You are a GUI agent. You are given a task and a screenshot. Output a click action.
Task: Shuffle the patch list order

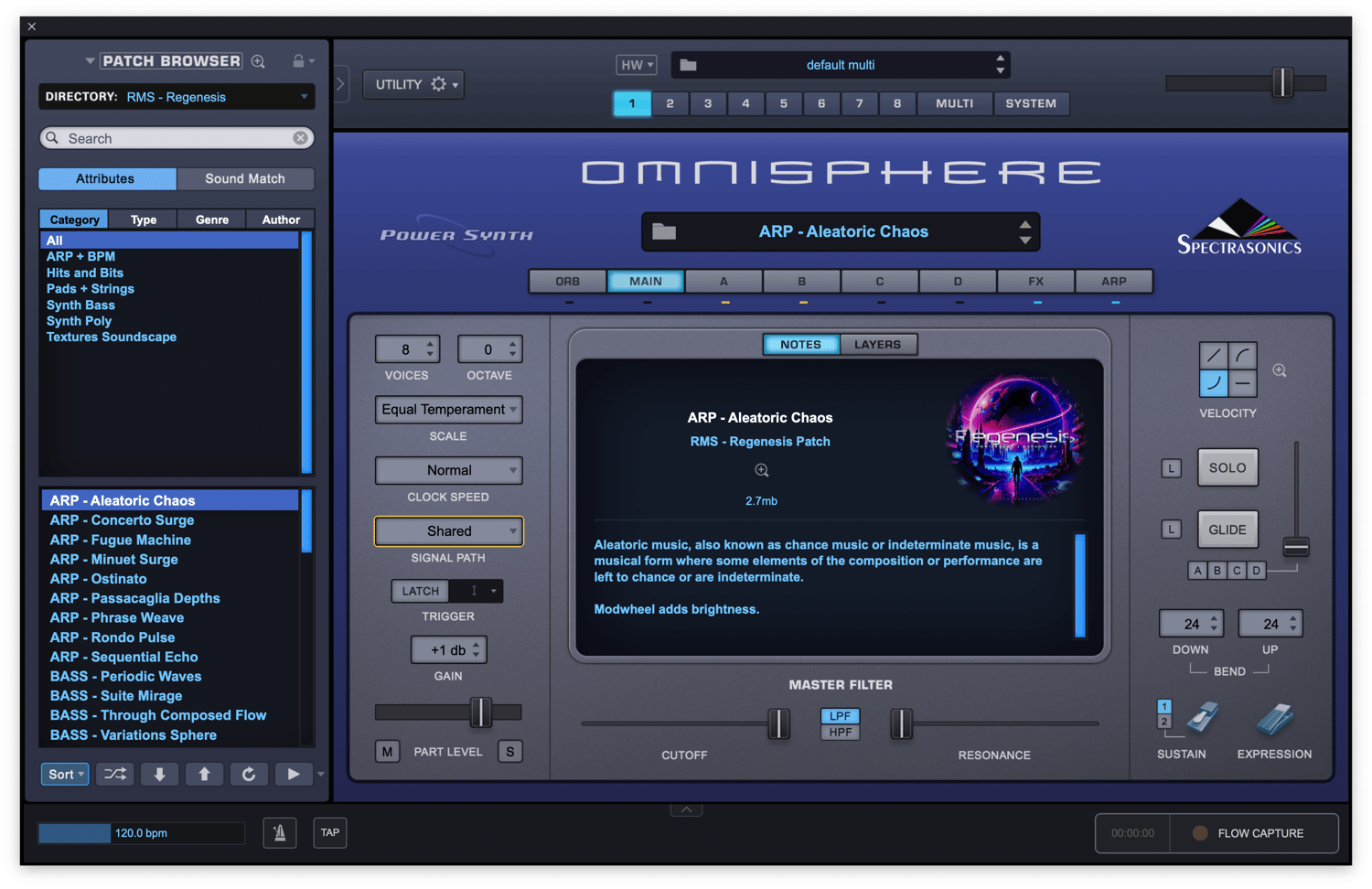coord(115,774)
